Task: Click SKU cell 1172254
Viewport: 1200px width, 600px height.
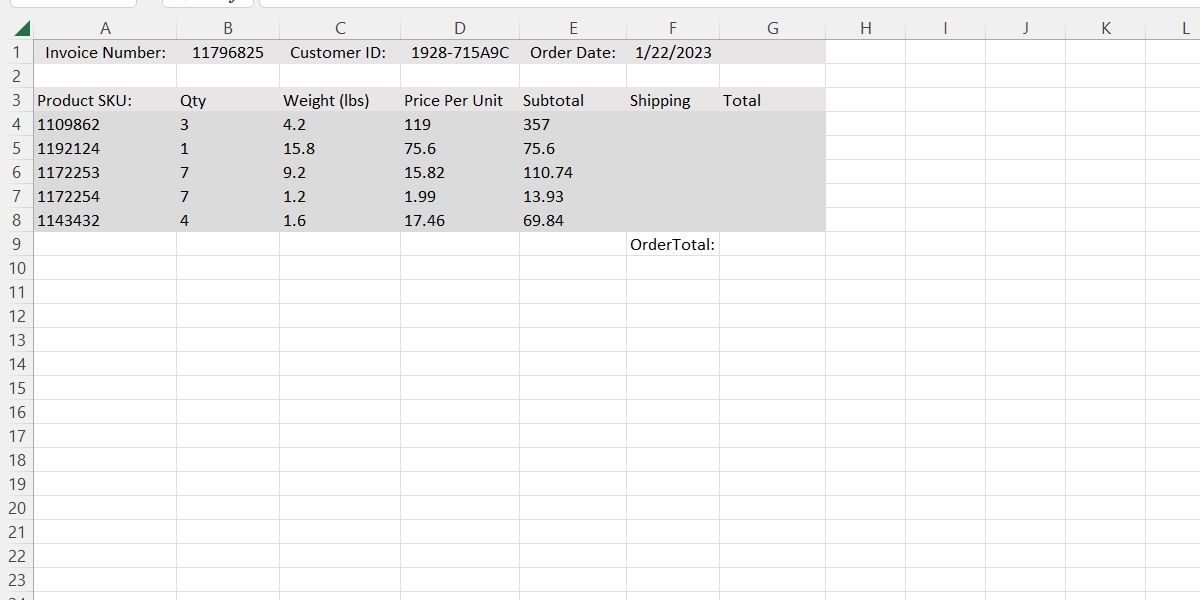Action: click(x=105, y=196)
